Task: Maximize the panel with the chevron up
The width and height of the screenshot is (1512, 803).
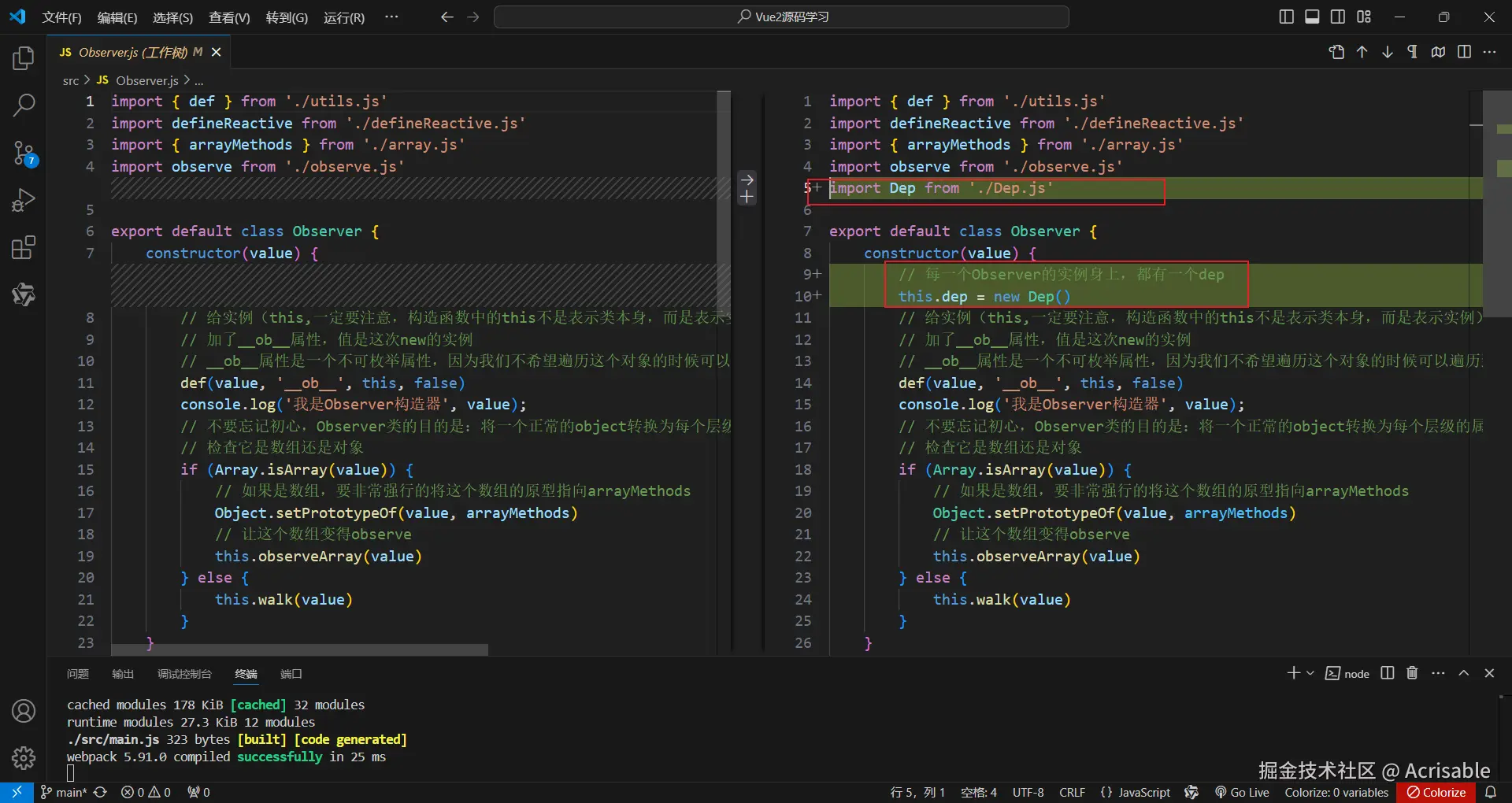Action: (x=1464, y=673)
